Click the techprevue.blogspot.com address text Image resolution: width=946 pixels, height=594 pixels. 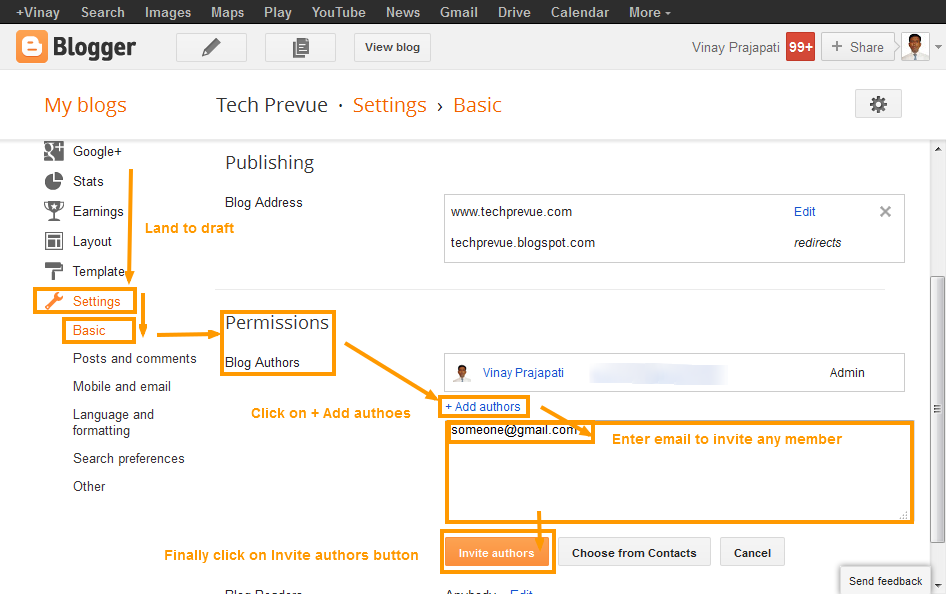522,243
